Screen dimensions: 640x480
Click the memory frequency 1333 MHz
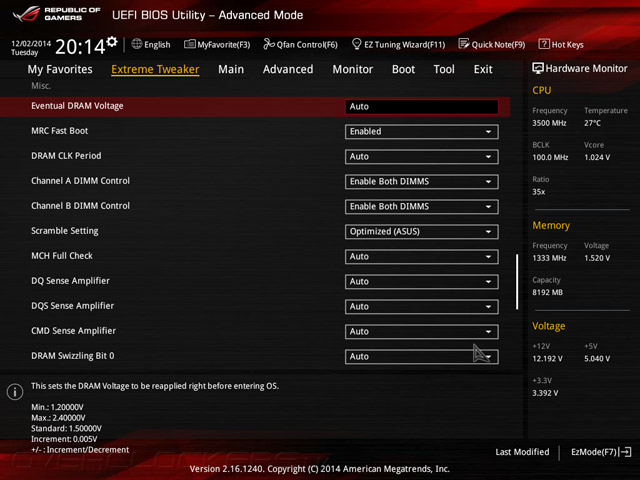549,258
